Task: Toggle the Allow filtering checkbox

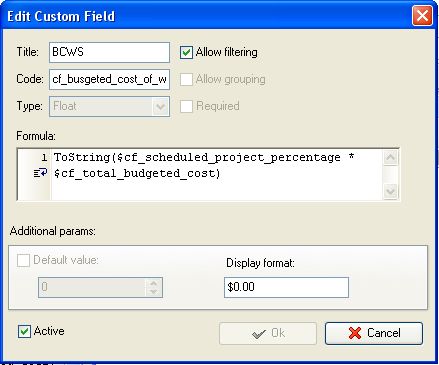Action: [x=186, y=52]
